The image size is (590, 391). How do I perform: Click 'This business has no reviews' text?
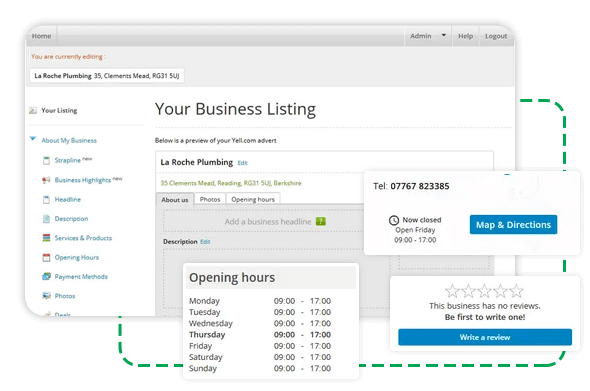click(x=485, y=306)
